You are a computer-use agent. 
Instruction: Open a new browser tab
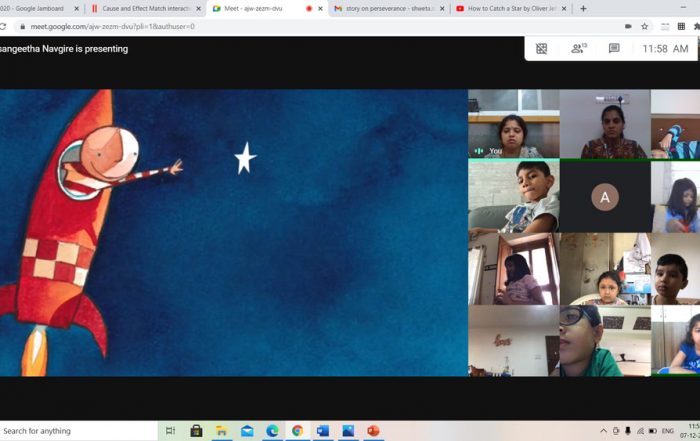point(583,8)
